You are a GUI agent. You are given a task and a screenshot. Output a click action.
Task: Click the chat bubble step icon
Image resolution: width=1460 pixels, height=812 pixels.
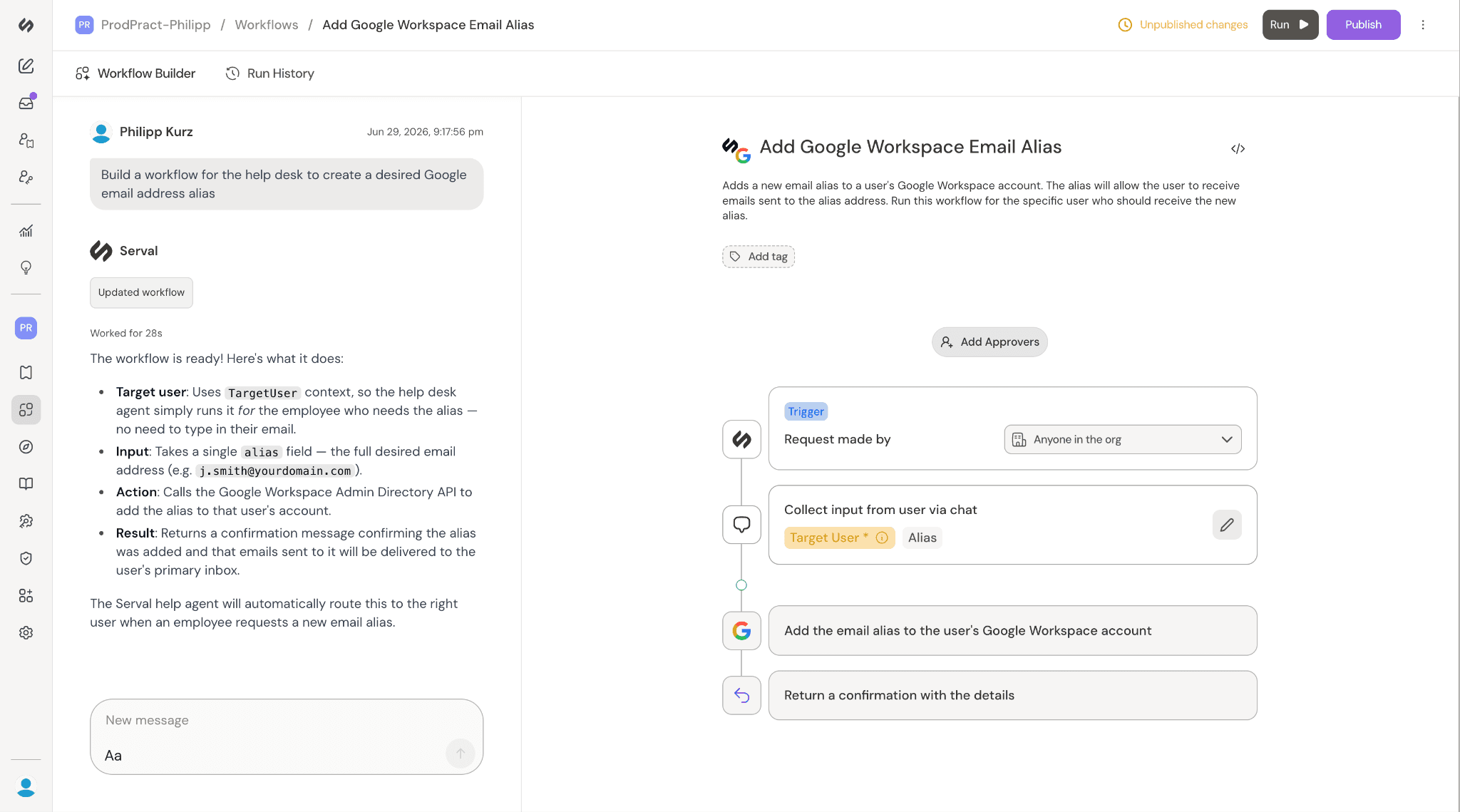(741, 525)
